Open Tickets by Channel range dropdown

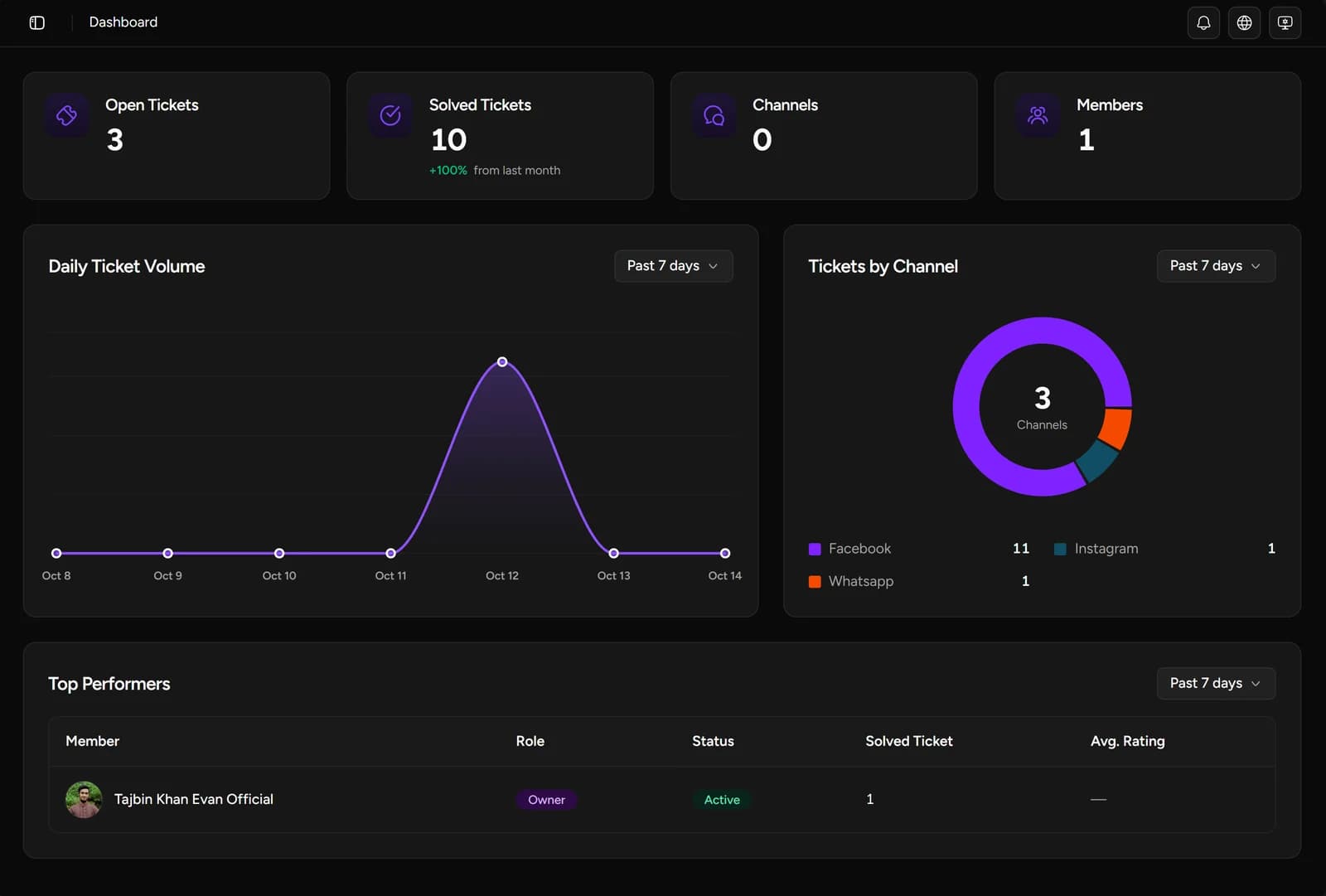click(x=1216, y=266)
